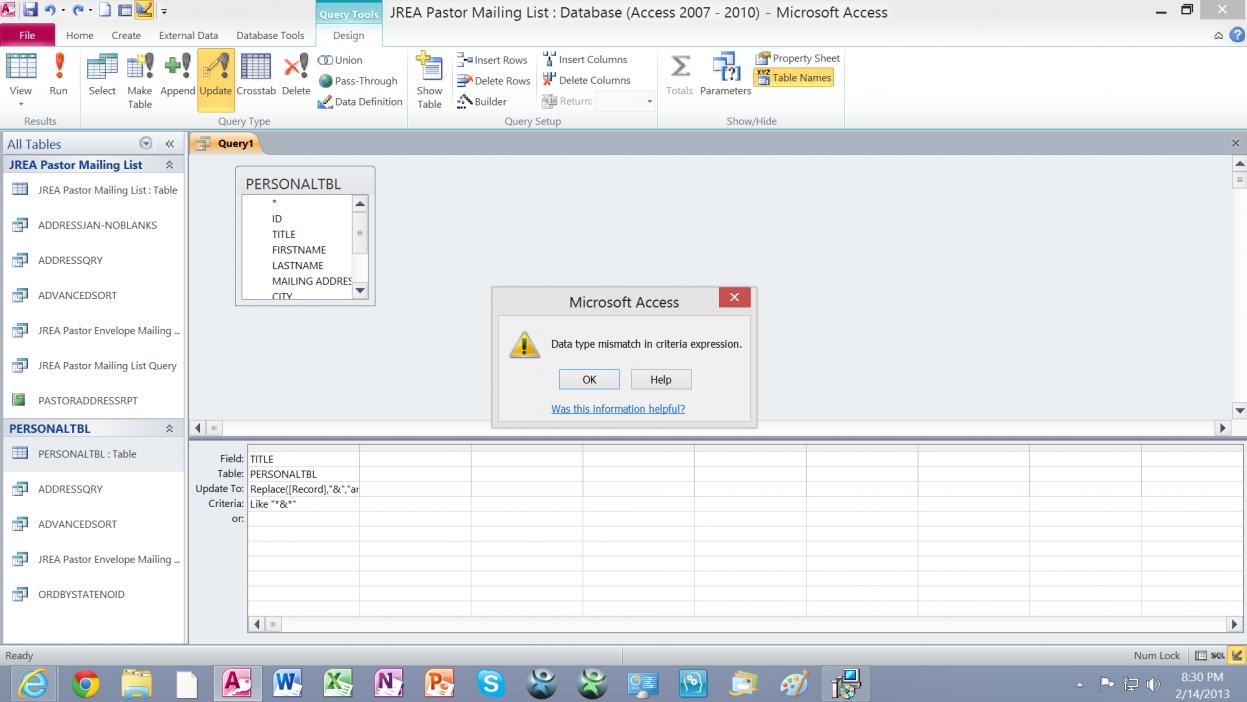
Task: Open the Return value dropdown
Action: [649, 102]
